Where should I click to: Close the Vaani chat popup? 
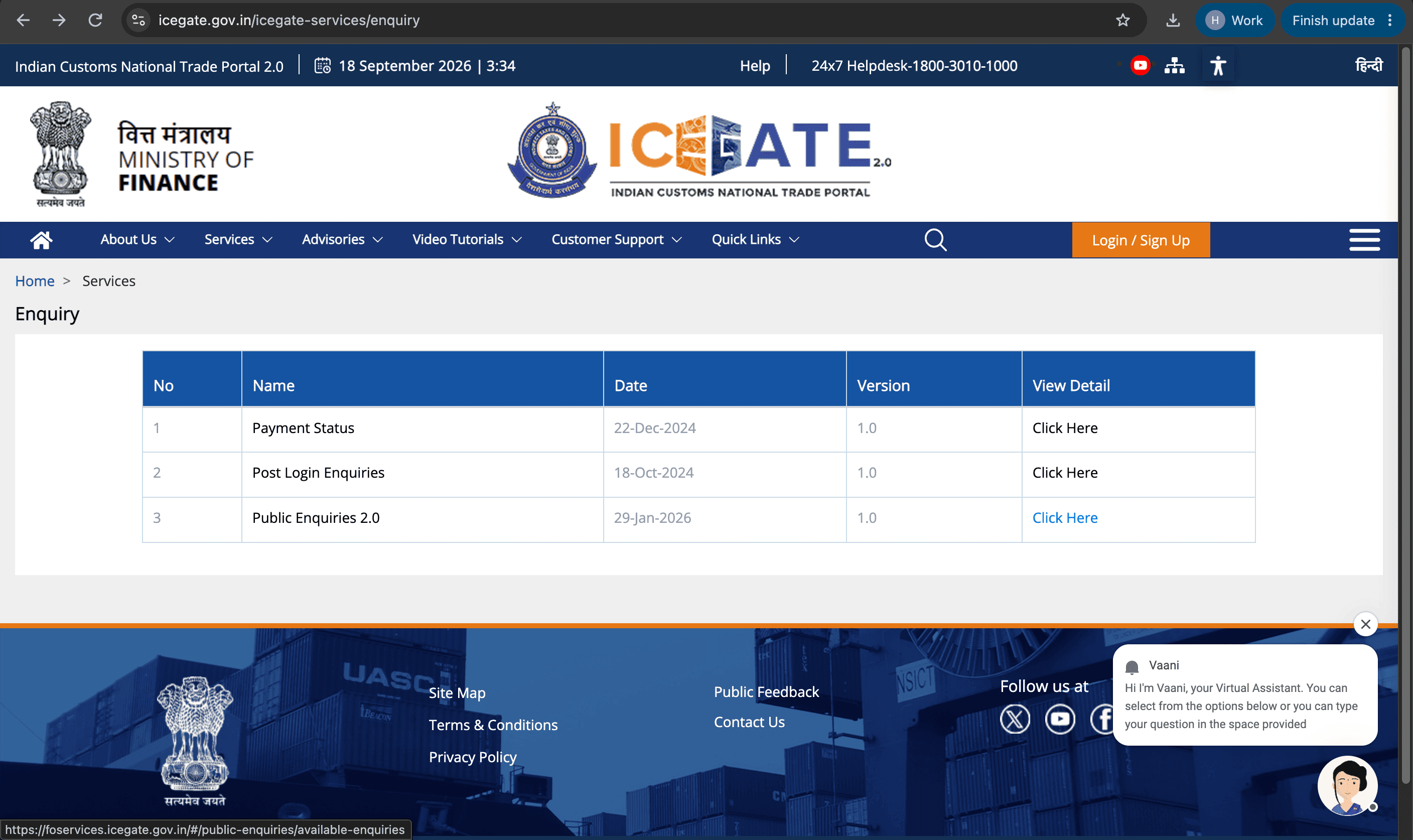(1365, 624)
